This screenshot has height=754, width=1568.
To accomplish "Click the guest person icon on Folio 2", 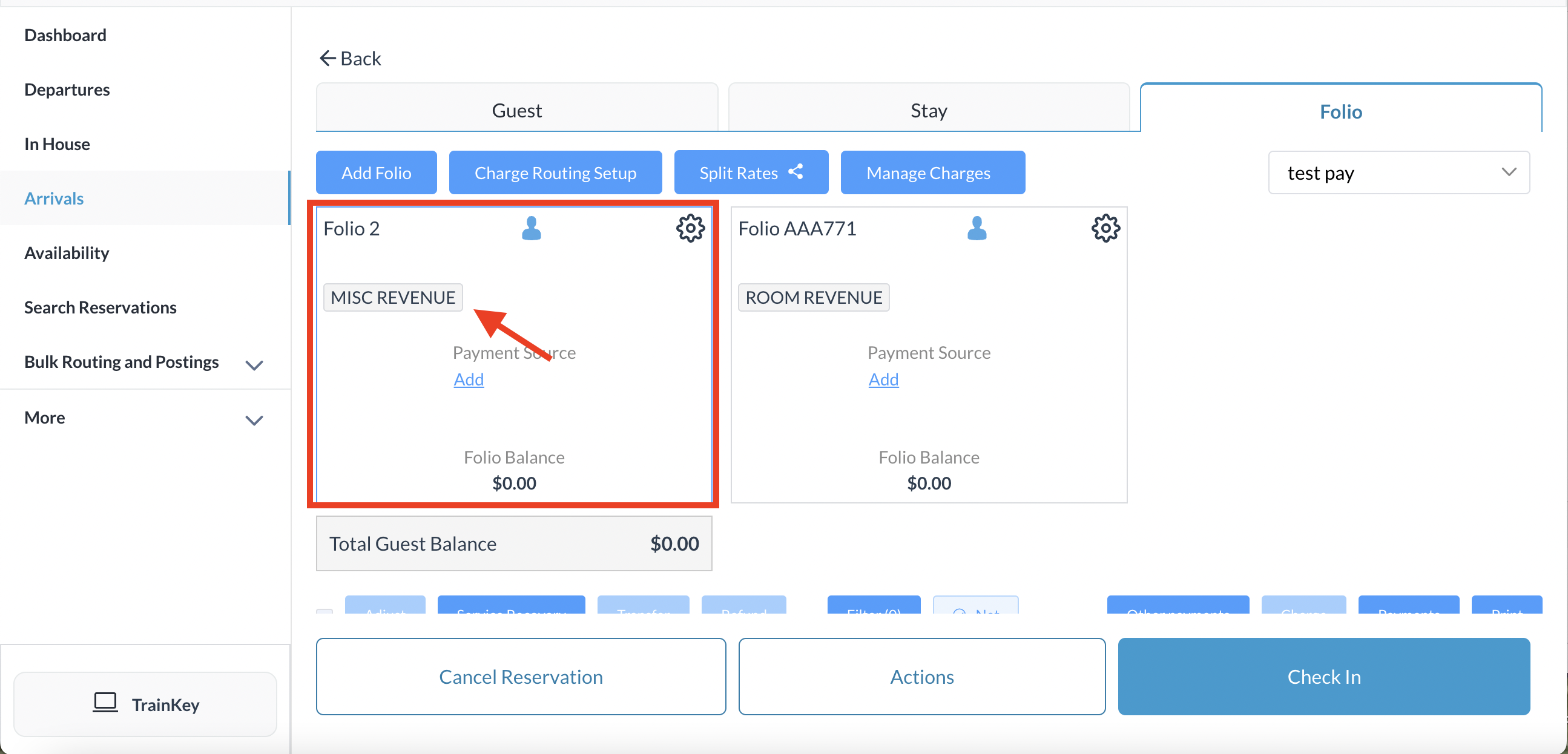I will tap(531, 229).
